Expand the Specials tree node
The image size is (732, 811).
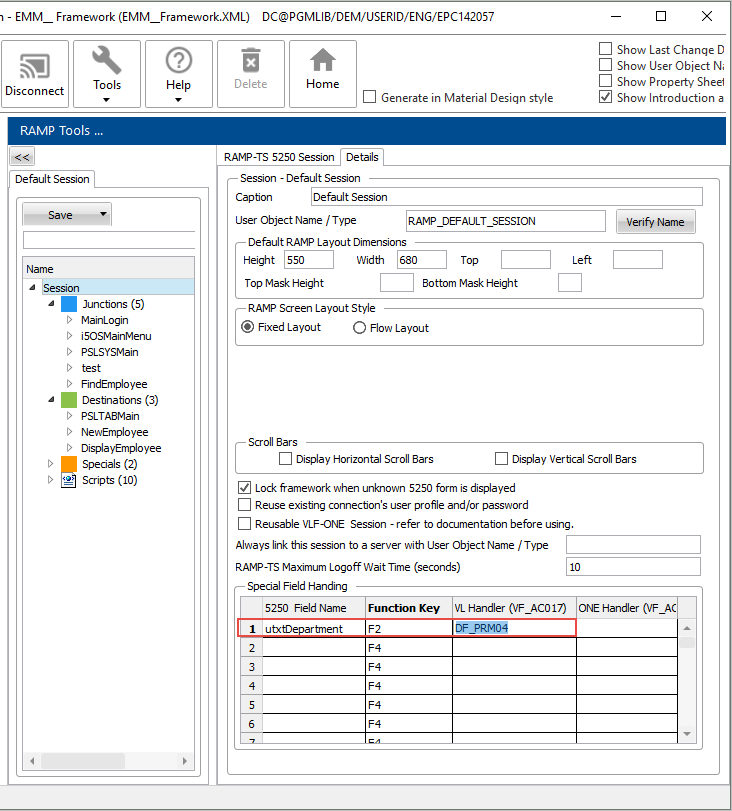click(51, 464)
